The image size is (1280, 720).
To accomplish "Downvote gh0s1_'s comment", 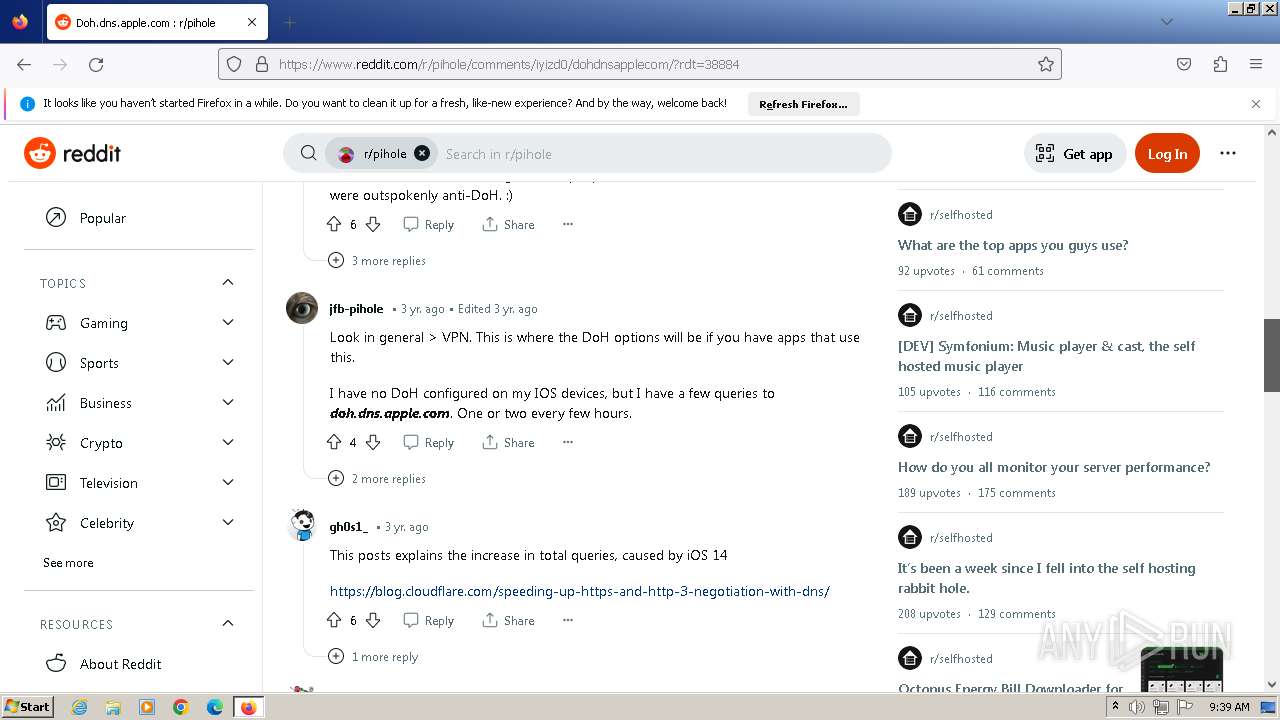I will pos(373,621).
